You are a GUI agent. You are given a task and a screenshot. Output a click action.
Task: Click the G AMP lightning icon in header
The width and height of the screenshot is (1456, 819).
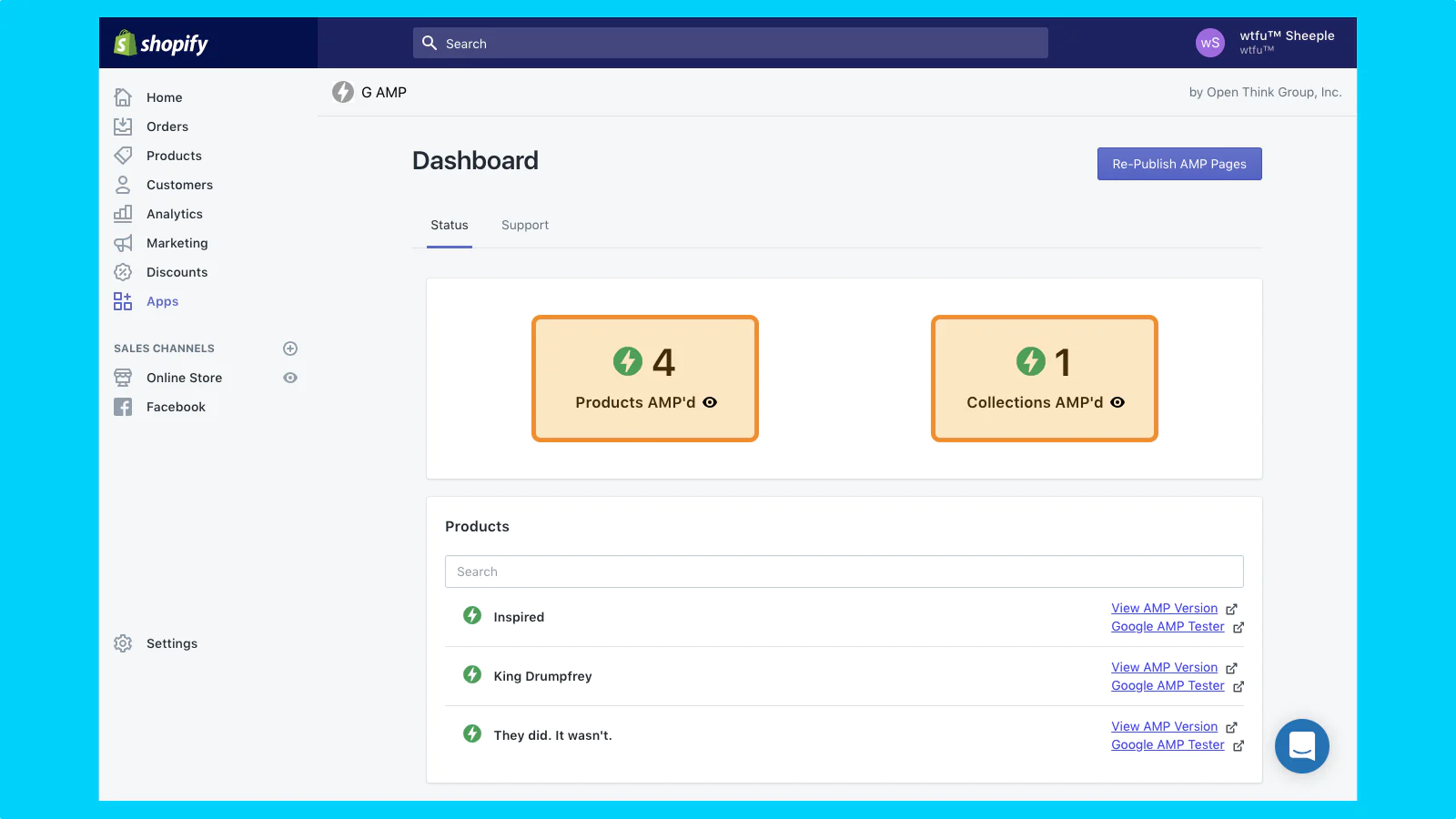(x=343, y=92)
